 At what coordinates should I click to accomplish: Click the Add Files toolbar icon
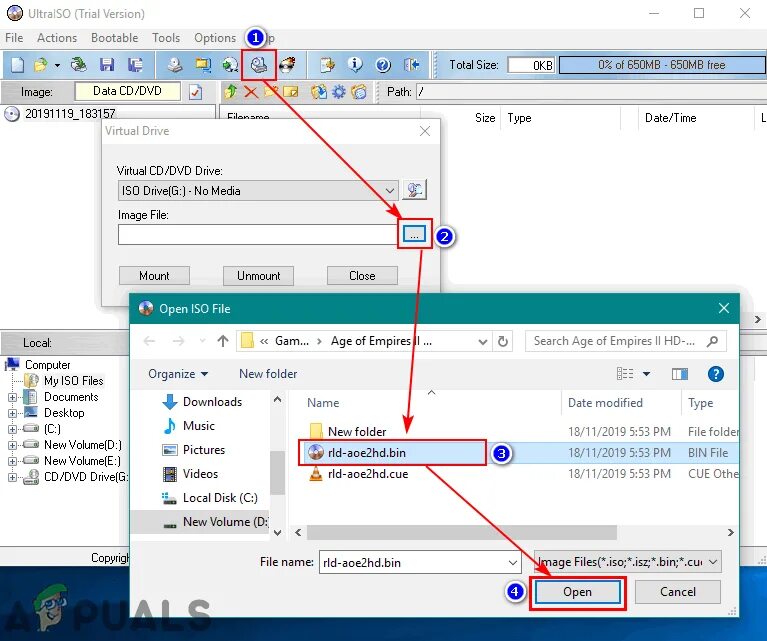pos(327,65)
